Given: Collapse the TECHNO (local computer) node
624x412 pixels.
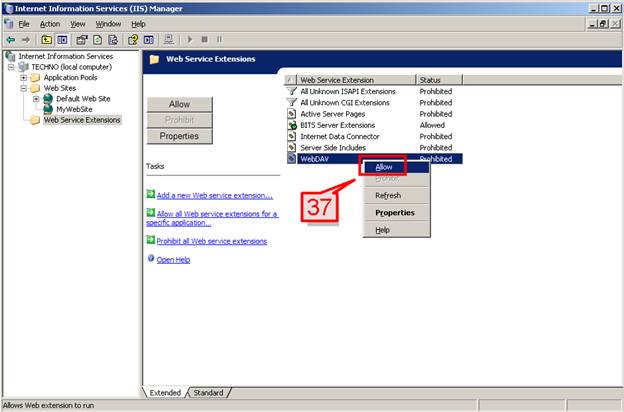Looking at the screenshot, I should tap(10, 66).
